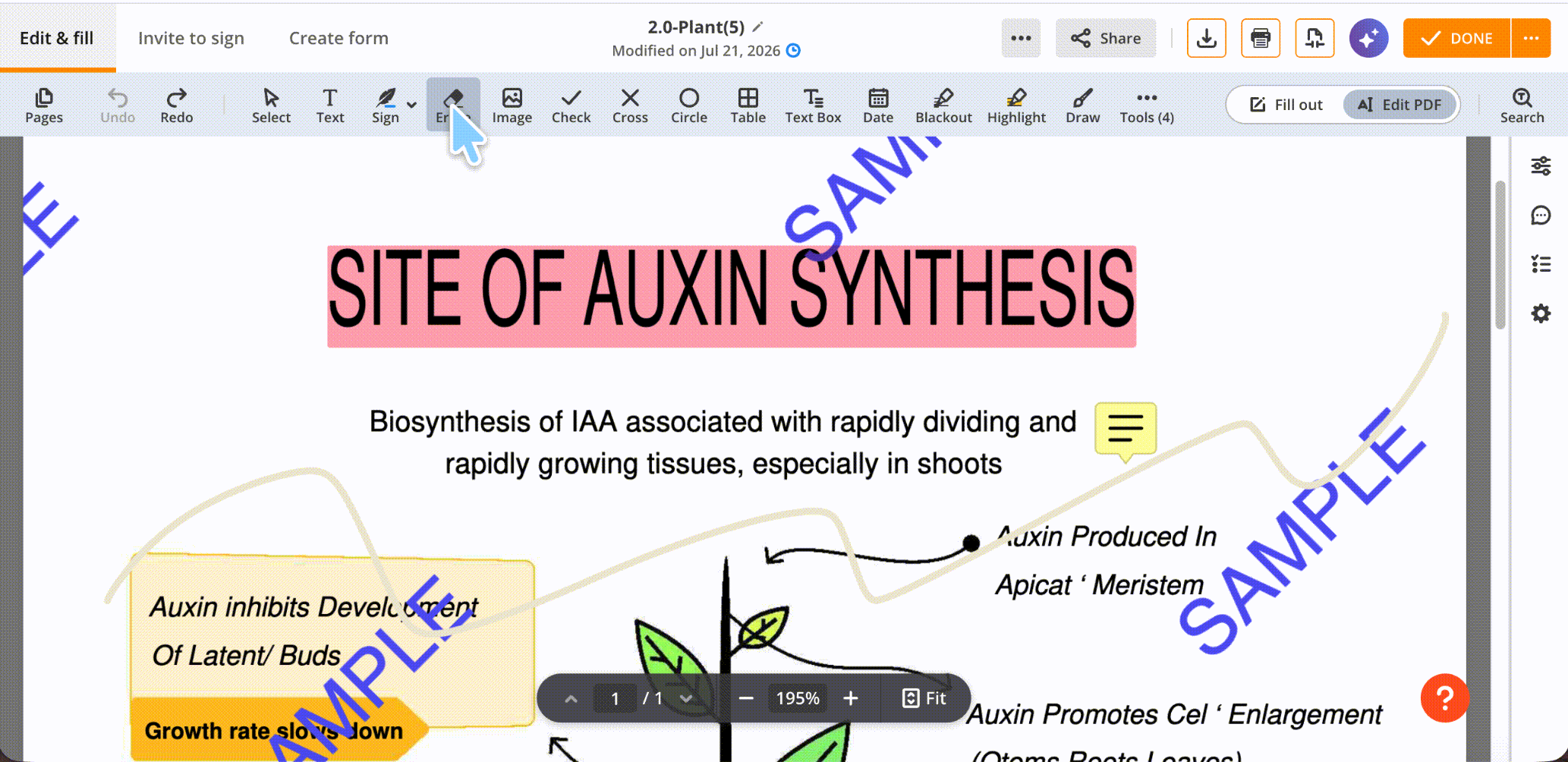Click the 'Auxin inhibits Development' text
Viewport: 1568px width, 762px height.
(313, 607)
